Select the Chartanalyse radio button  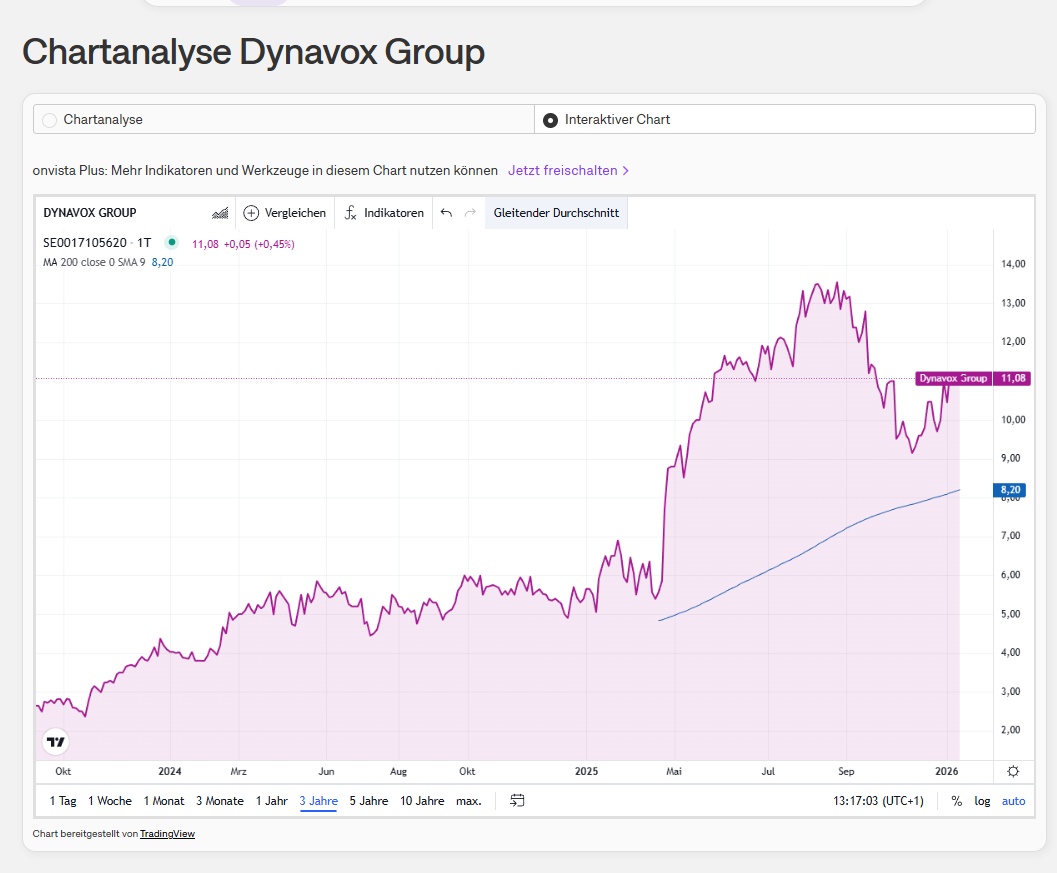pyautogui.click(x=50, y=120)
